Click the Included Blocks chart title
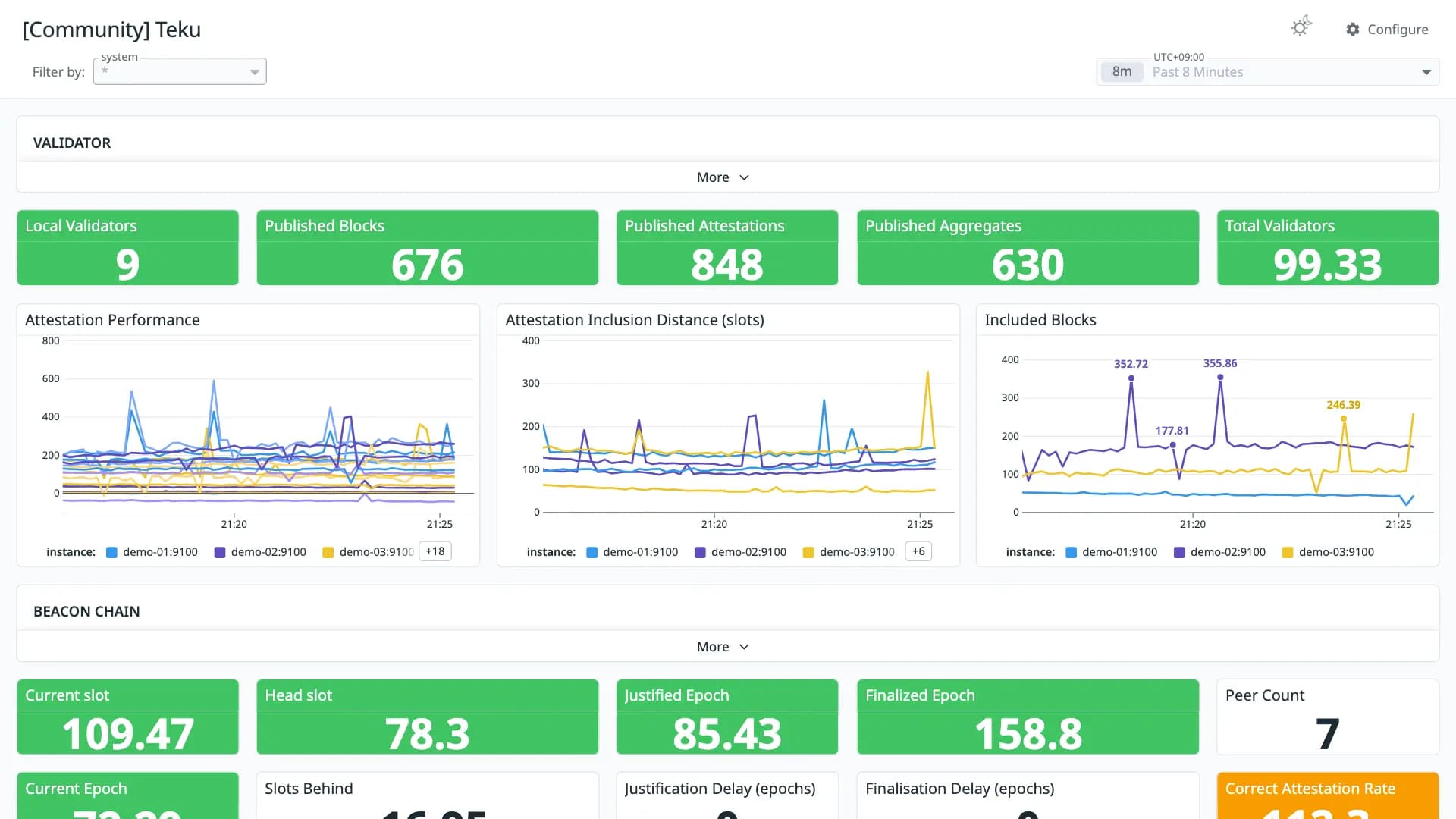The width and height of the screenshot is (1456, 819). (x=1040, y=320)
